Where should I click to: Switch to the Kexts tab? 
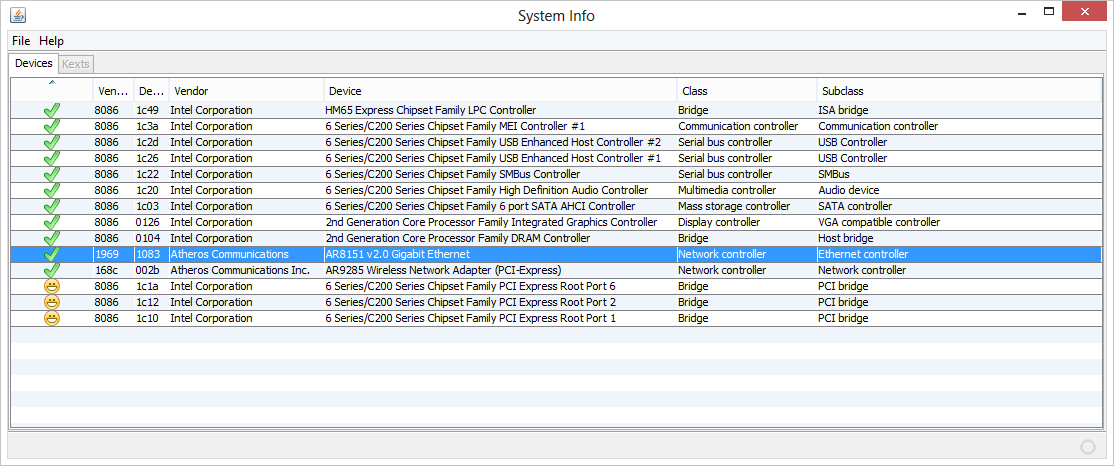(x=76, y=64)
